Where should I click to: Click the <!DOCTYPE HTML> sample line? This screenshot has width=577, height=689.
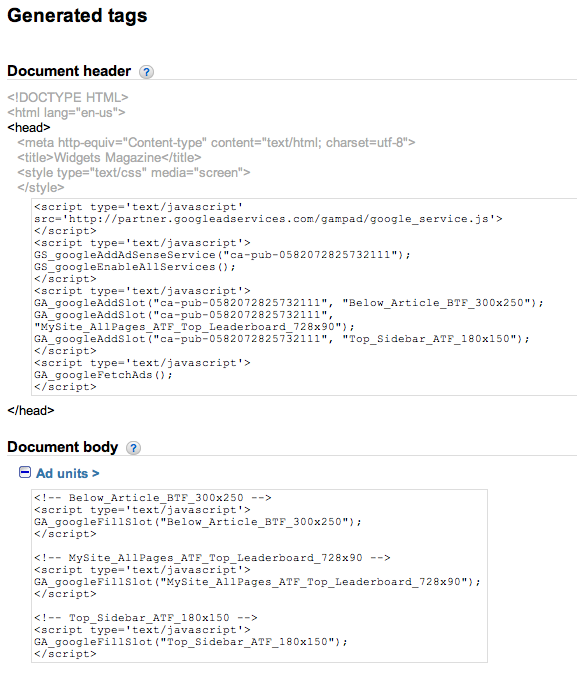tap(68, 97)
